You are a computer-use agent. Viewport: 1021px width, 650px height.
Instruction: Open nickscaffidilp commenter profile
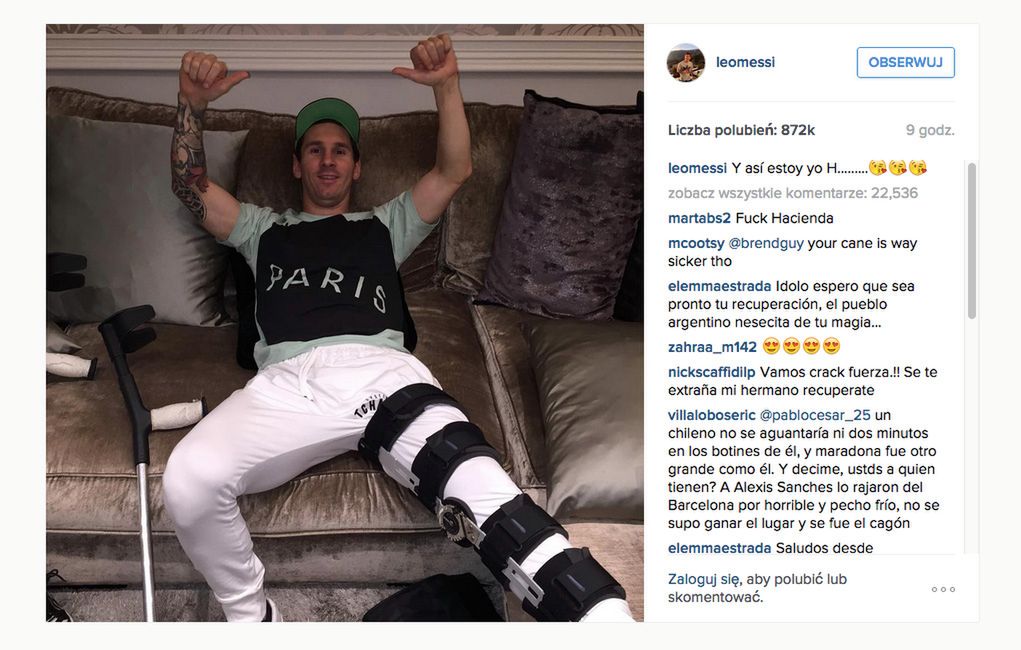tap(712, 372)
